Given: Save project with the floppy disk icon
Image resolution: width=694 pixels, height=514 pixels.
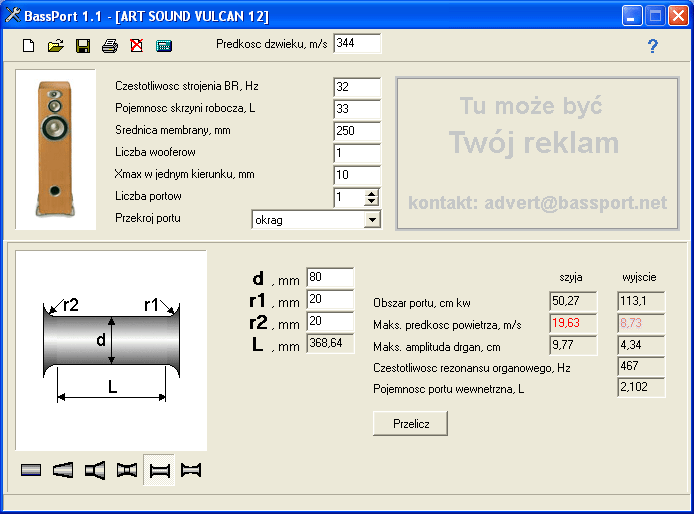Looking at the screenshot, I should (x=83, y=46).
